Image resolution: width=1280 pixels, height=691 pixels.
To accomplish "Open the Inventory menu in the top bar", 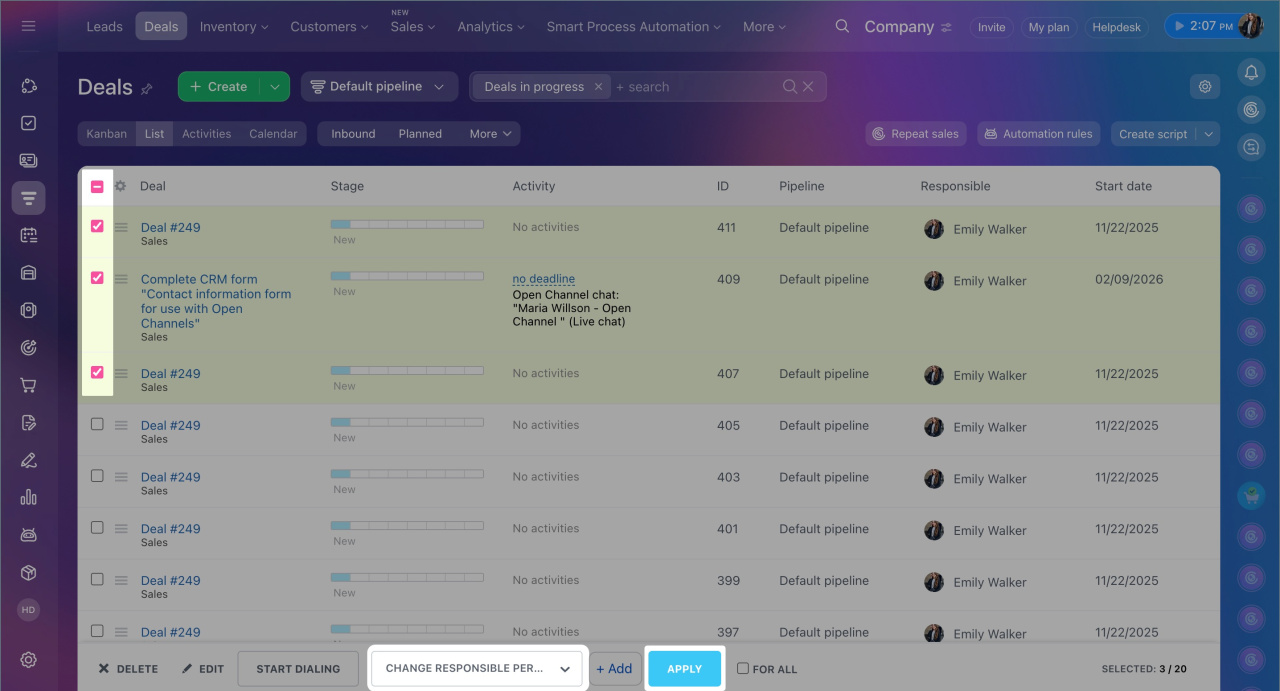I will pos(234,27).
